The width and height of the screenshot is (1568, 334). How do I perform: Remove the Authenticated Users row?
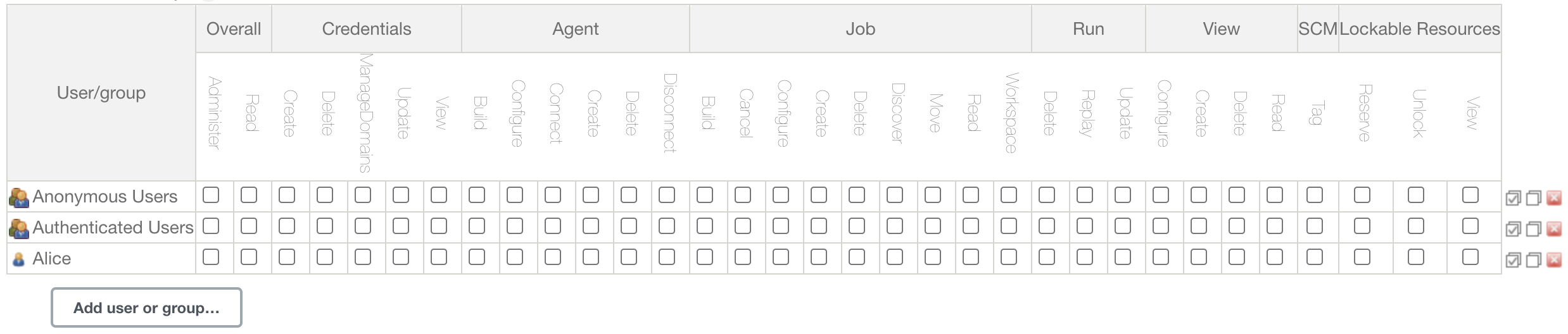point(1554,229)
